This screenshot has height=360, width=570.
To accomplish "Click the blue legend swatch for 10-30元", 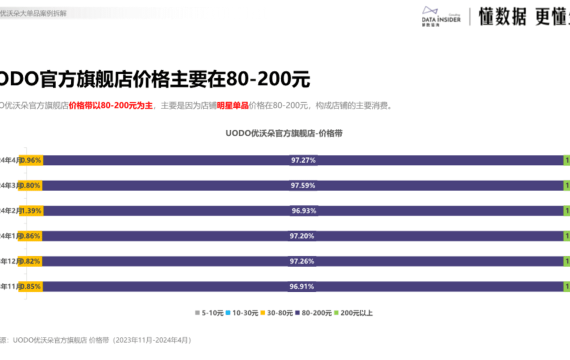I will (x=228, y=313).
